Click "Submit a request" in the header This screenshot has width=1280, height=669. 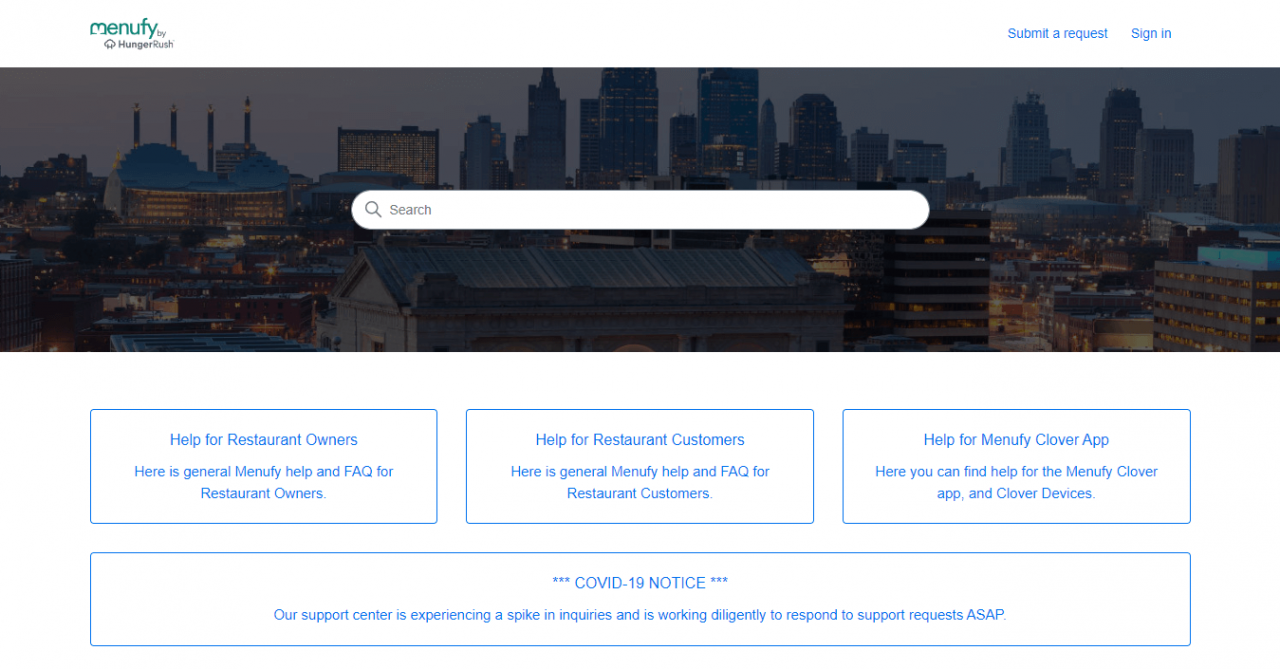click(1057, 33)
